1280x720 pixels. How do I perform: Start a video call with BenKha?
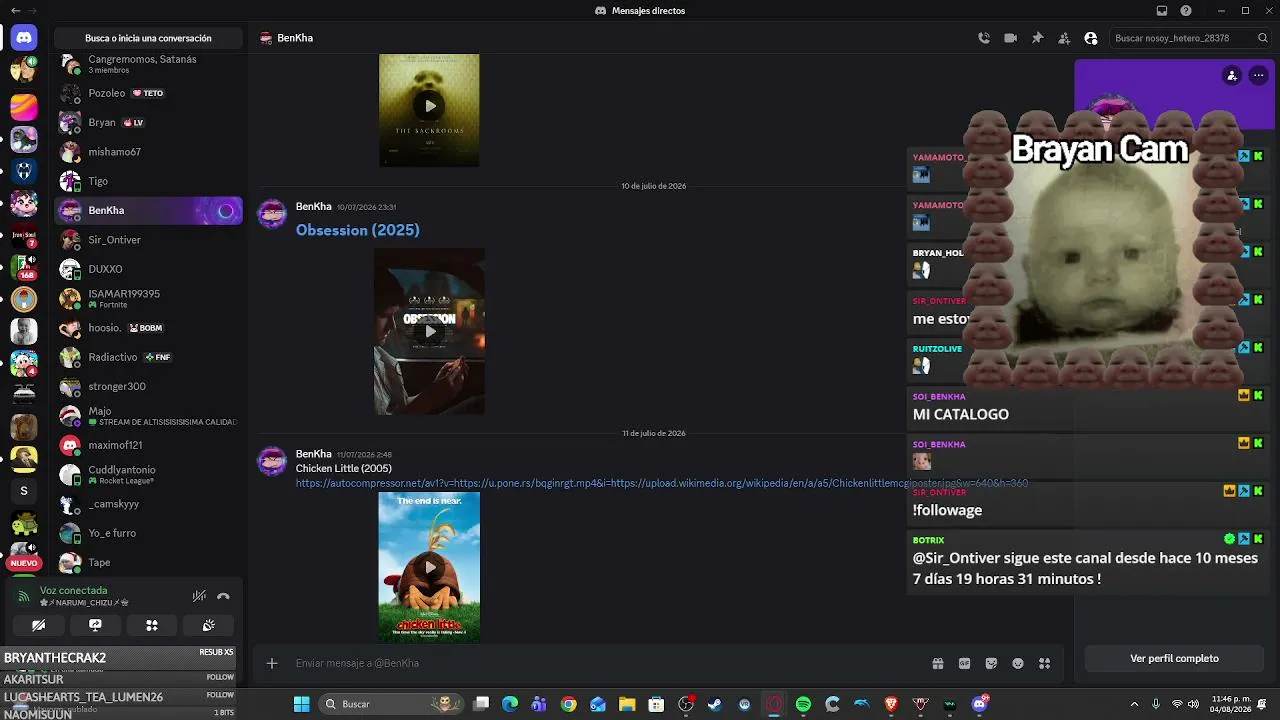[1010, 38]
